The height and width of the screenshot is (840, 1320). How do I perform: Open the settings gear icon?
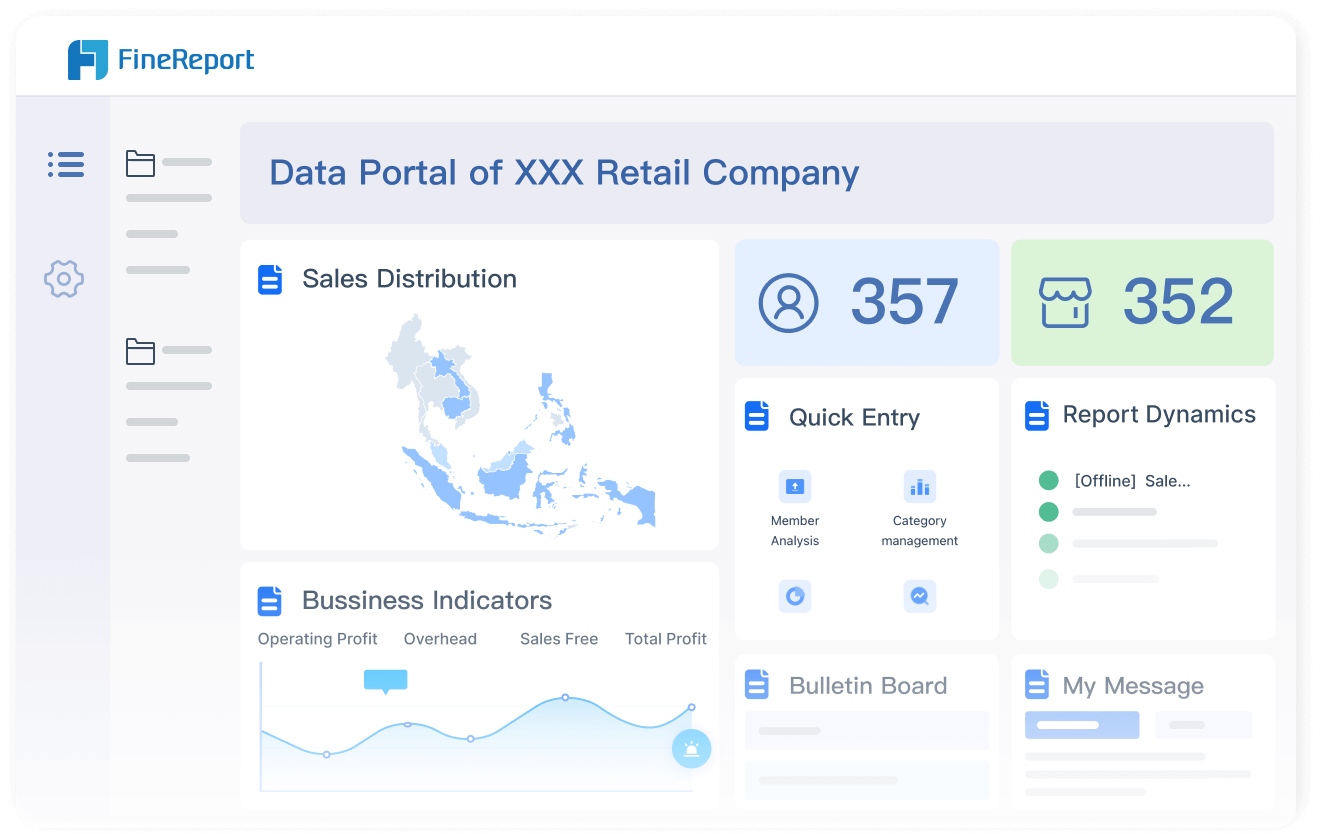pyautogui.click(x=64, y=278)
